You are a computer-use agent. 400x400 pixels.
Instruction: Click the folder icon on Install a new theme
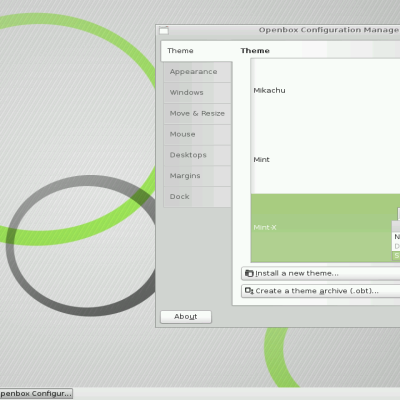(x=249, y=273)
